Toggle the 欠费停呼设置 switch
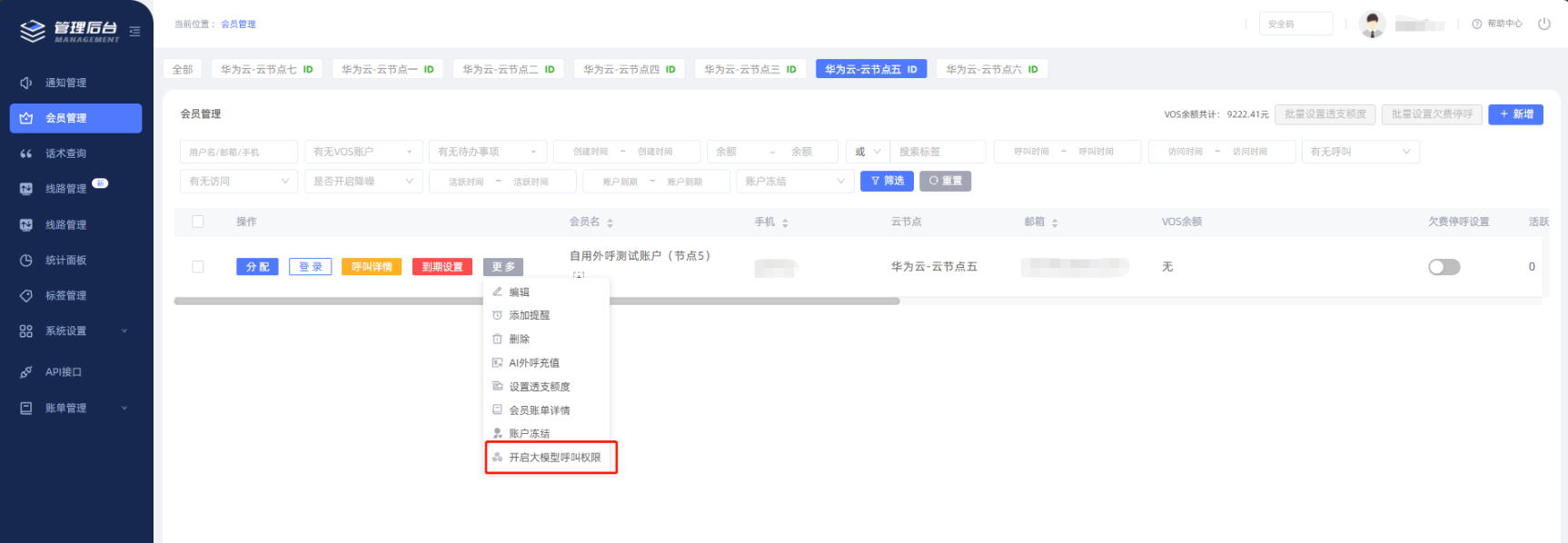The image size is (1568, 543). coord(1444,267)
